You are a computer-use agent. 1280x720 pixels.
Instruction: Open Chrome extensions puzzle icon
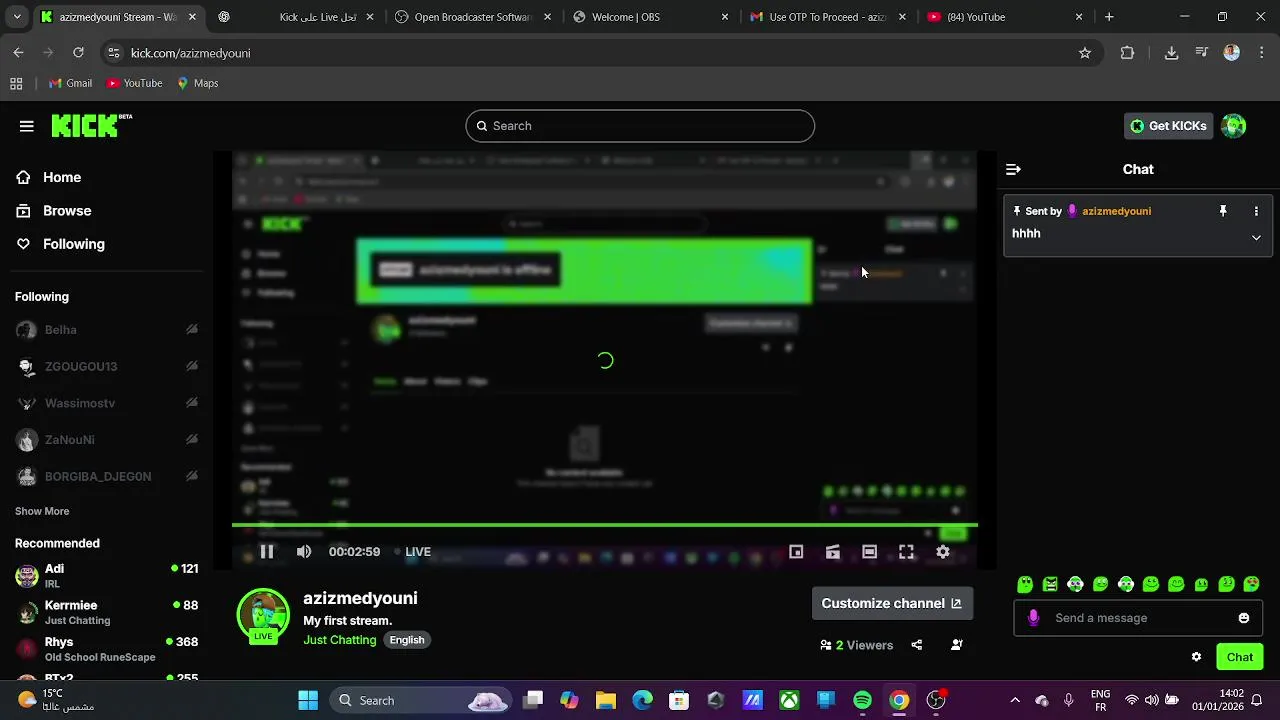tap(1127, 53)
